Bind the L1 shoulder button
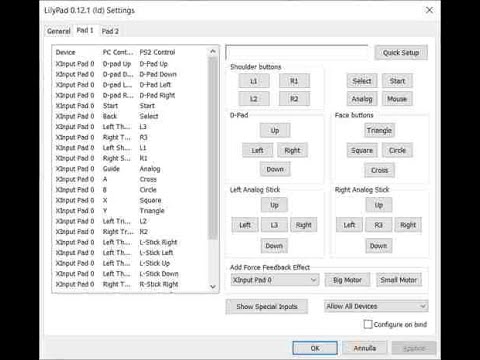This screenshot has height=360, width=480. [254, 81]
